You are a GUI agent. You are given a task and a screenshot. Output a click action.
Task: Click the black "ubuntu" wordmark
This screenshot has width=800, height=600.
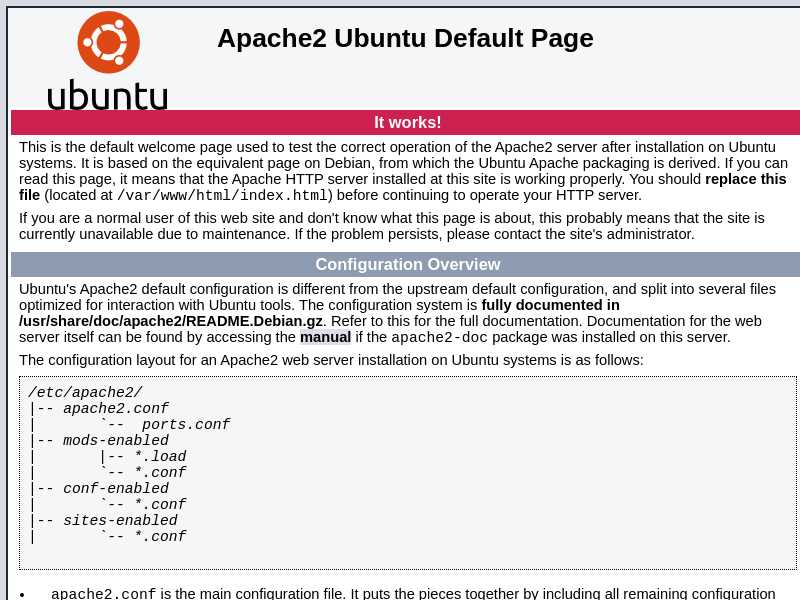(x=107, y=95)
